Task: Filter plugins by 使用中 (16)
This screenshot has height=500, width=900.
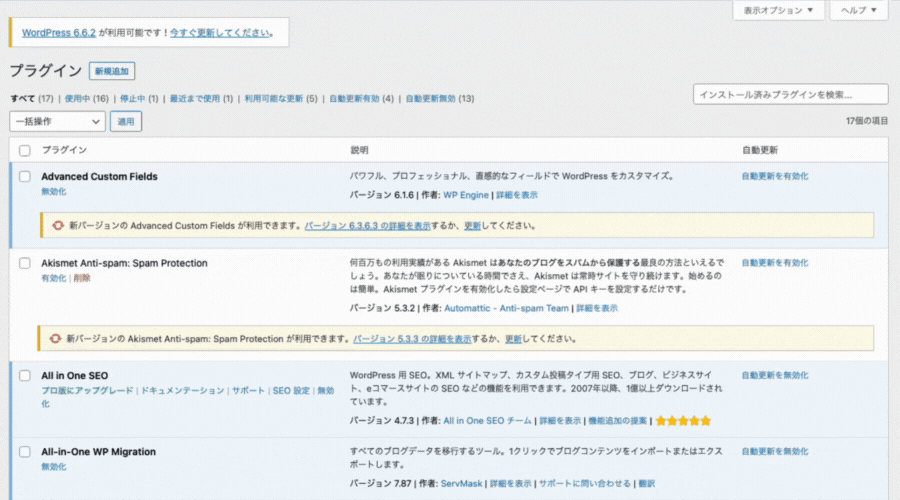Action: pyautogui.click(x=86, y=99)
